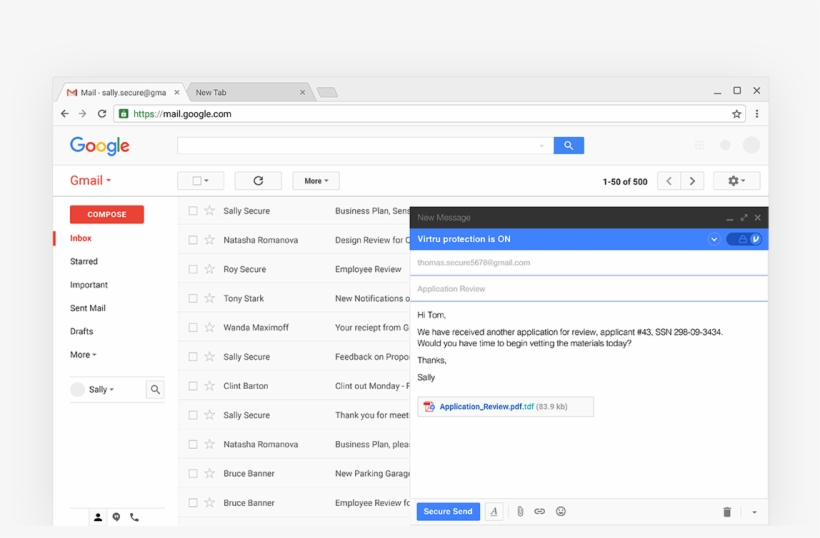The image size is (820, 538).
Task: Select the Roy Secure email checkbox
Action: tap(193, 269)
